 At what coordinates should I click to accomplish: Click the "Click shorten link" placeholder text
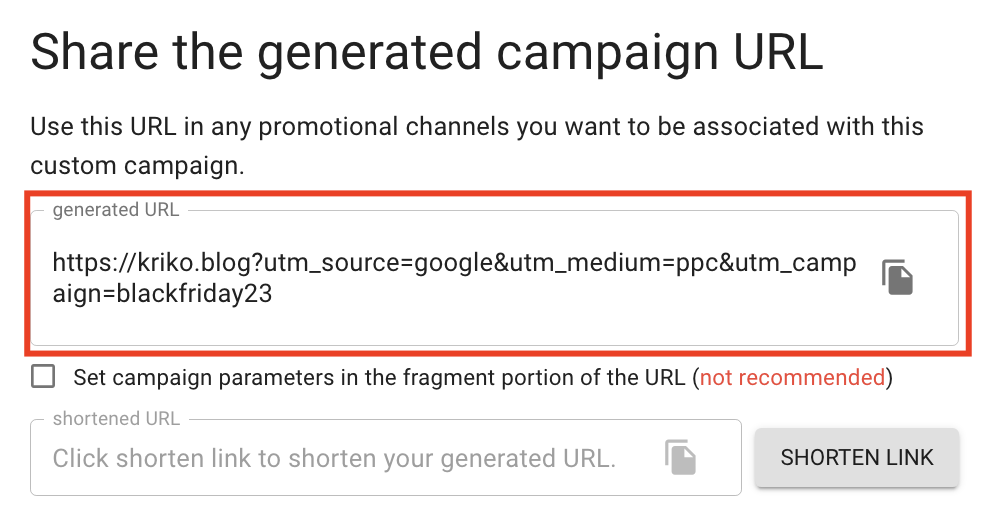point(334,459)
